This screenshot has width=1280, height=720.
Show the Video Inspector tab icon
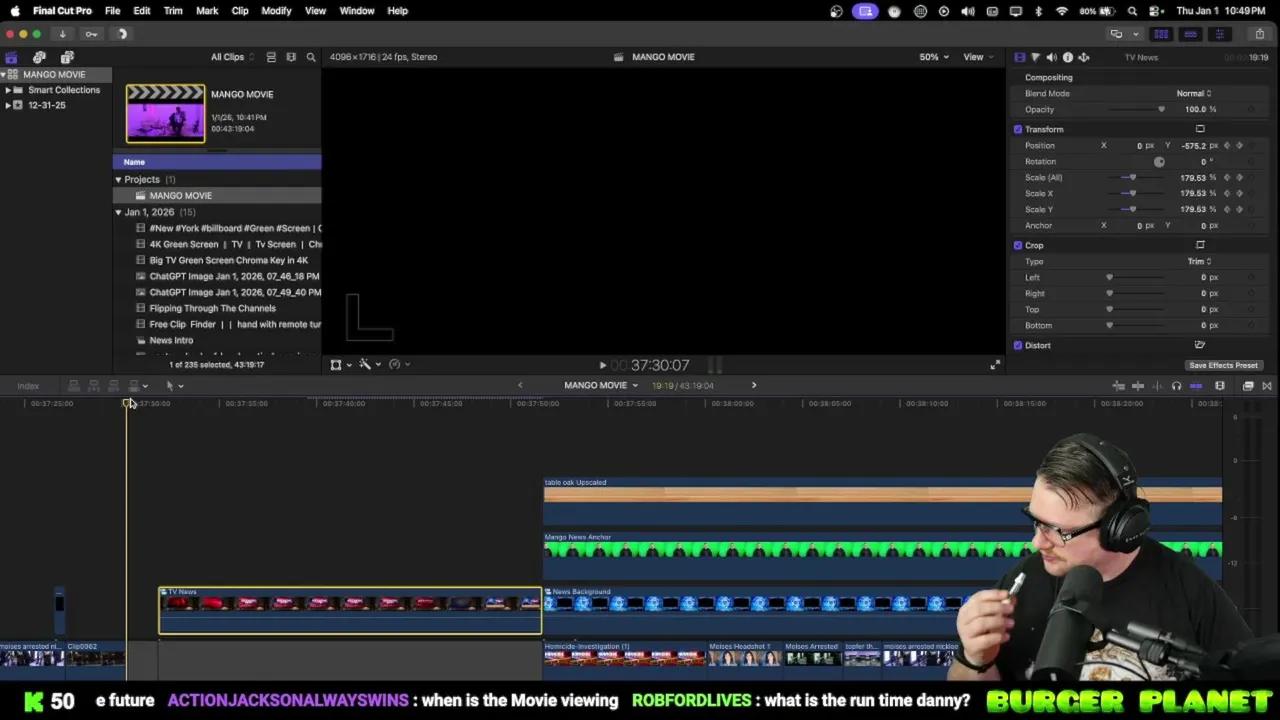pos(1019,57)
